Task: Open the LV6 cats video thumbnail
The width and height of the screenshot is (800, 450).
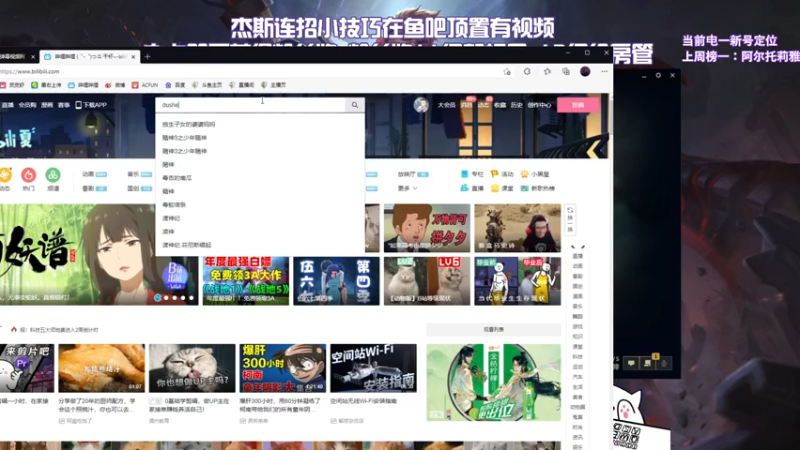Action: [x=427, y=281]
